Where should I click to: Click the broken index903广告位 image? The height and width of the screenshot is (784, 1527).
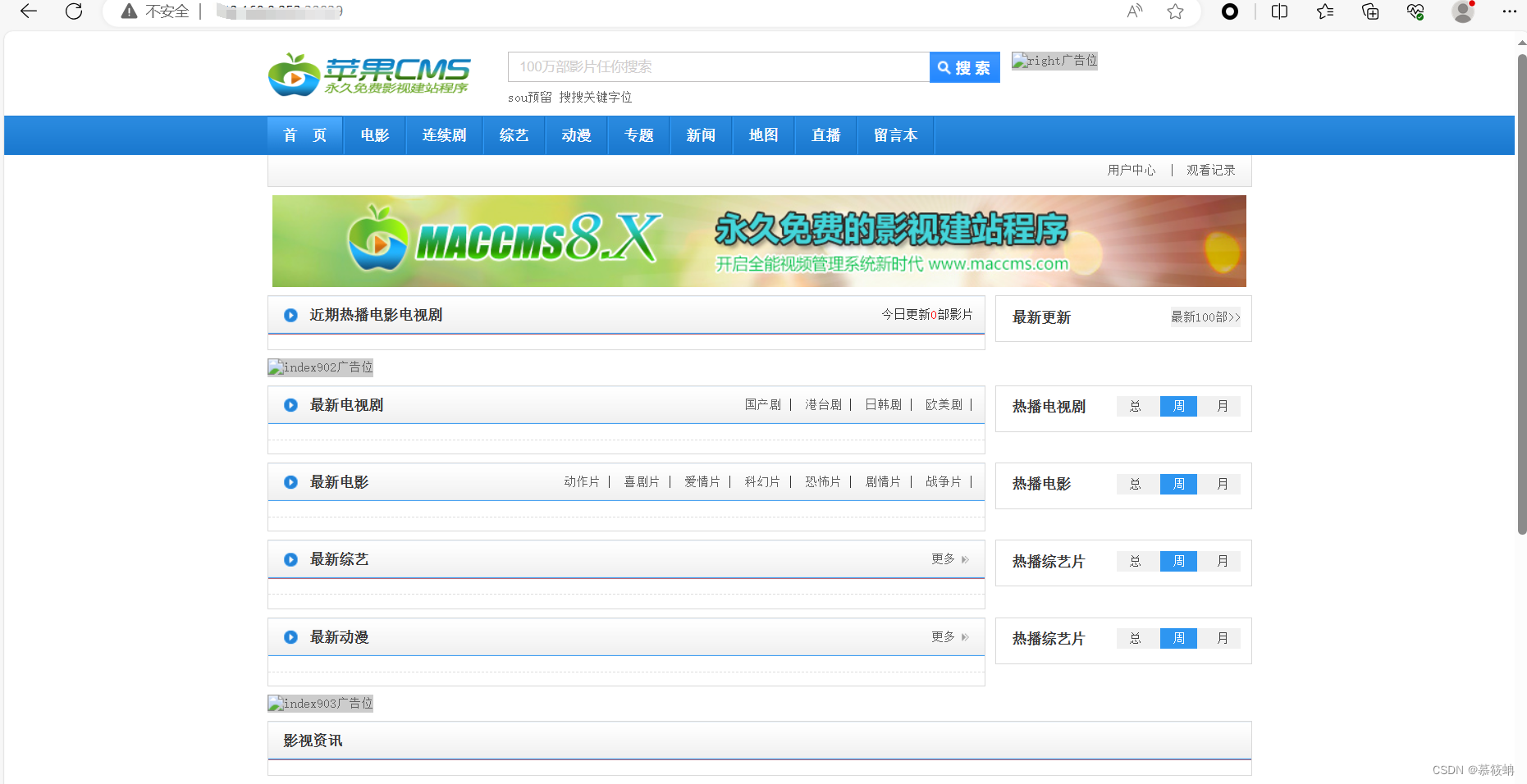(x=321, y=704)
